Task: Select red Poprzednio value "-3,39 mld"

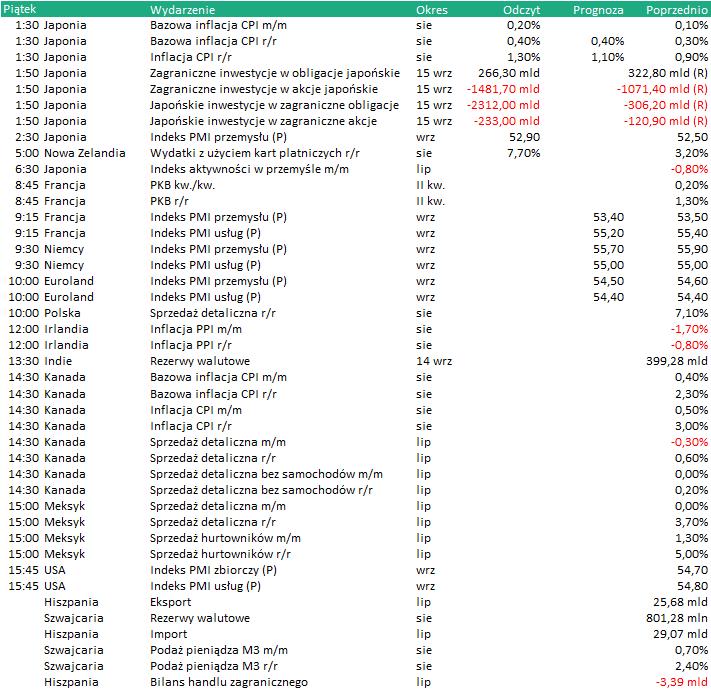Action: pos(682,682)
